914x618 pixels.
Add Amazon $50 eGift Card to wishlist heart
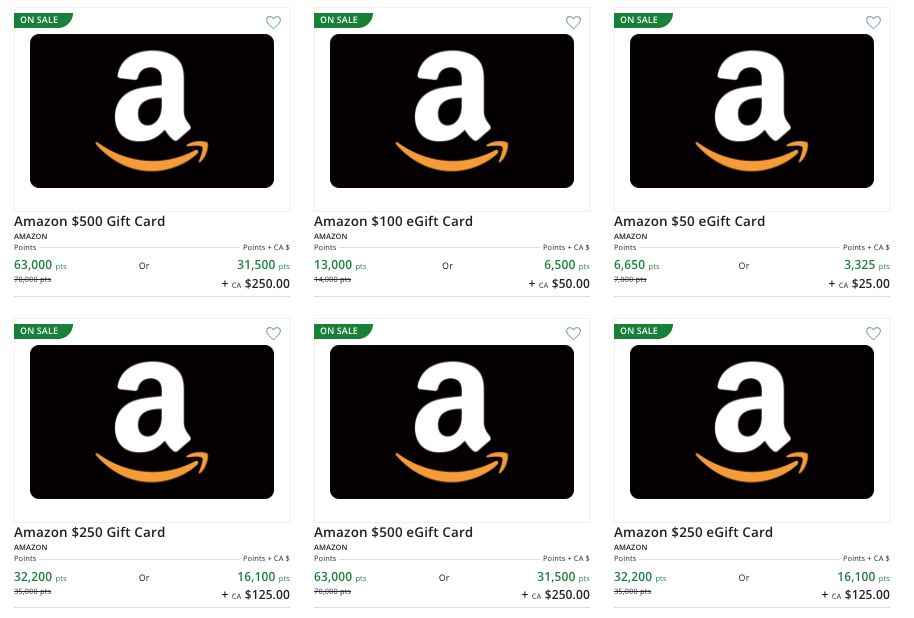point(873,23)
